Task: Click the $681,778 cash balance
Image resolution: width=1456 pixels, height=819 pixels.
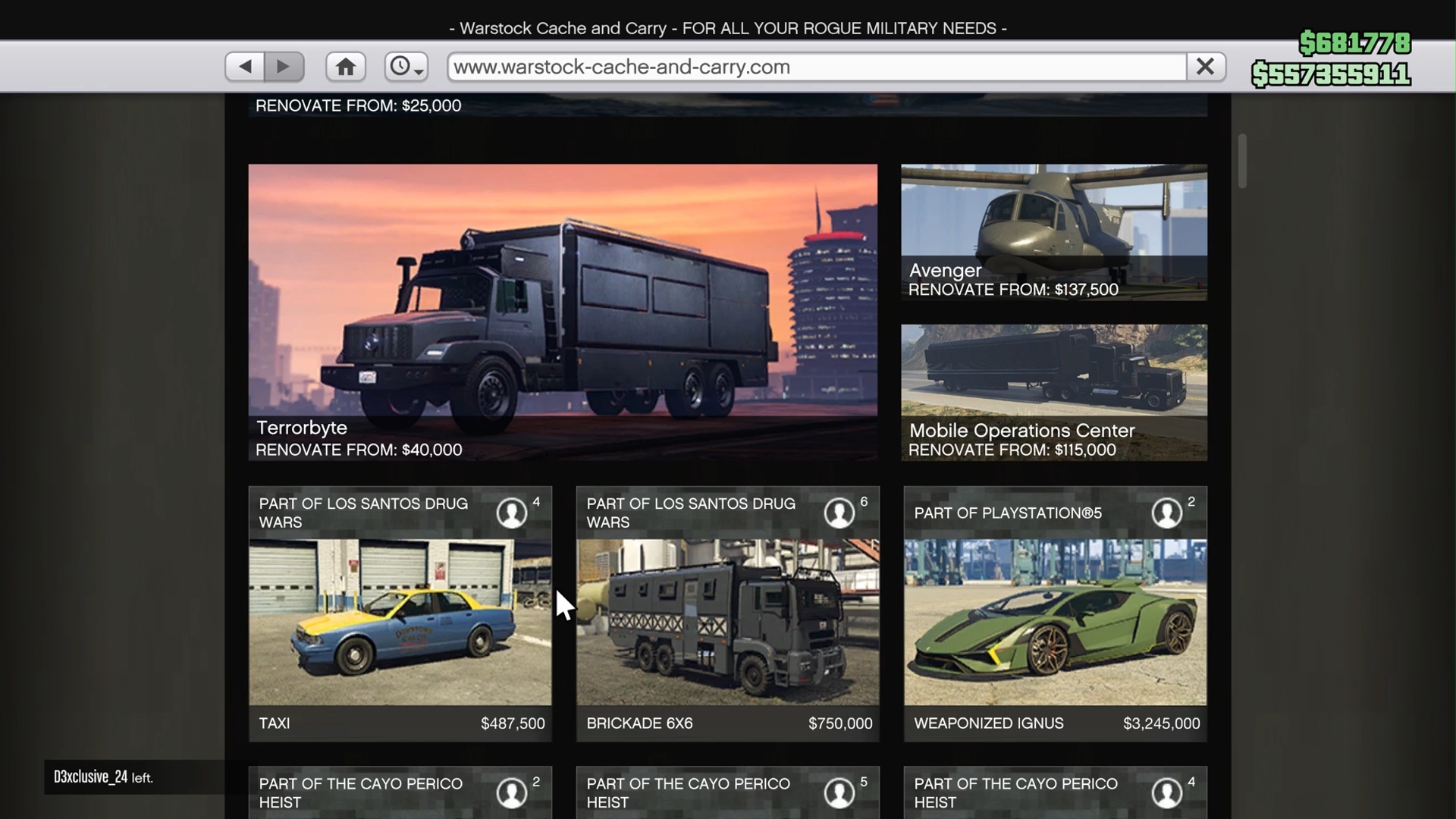Action: (1355, 43)
